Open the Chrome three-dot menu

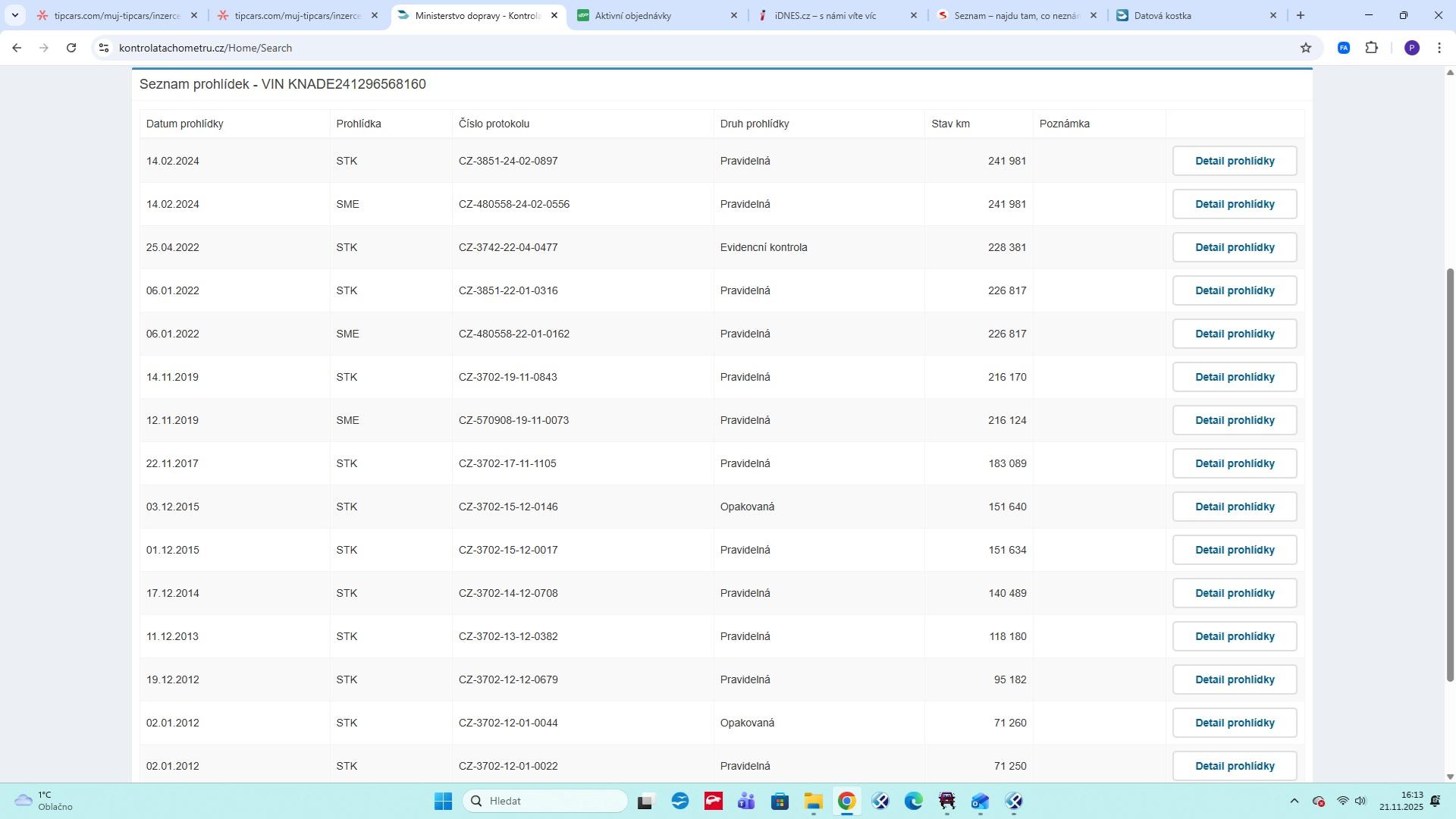click(x=1439, y=48)
